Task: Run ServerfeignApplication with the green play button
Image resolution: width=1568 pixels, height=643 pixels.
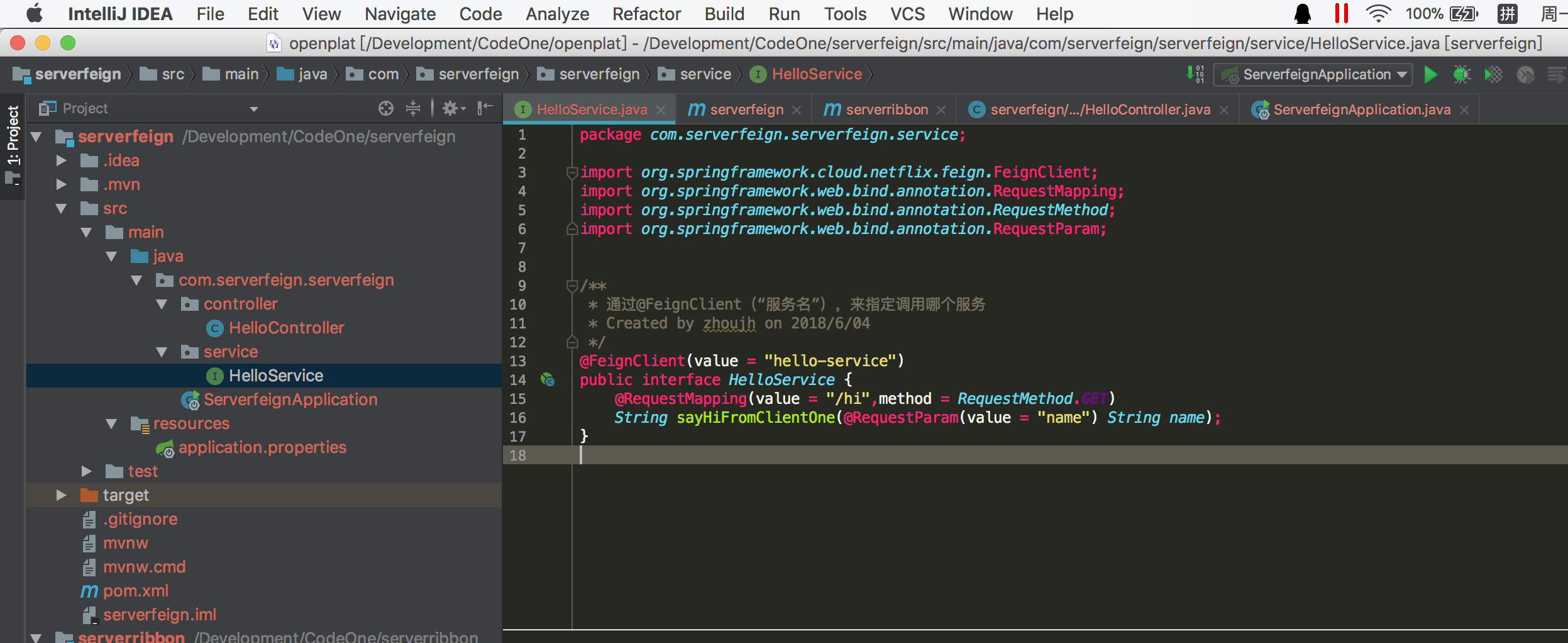Action: pos(1430,74)
